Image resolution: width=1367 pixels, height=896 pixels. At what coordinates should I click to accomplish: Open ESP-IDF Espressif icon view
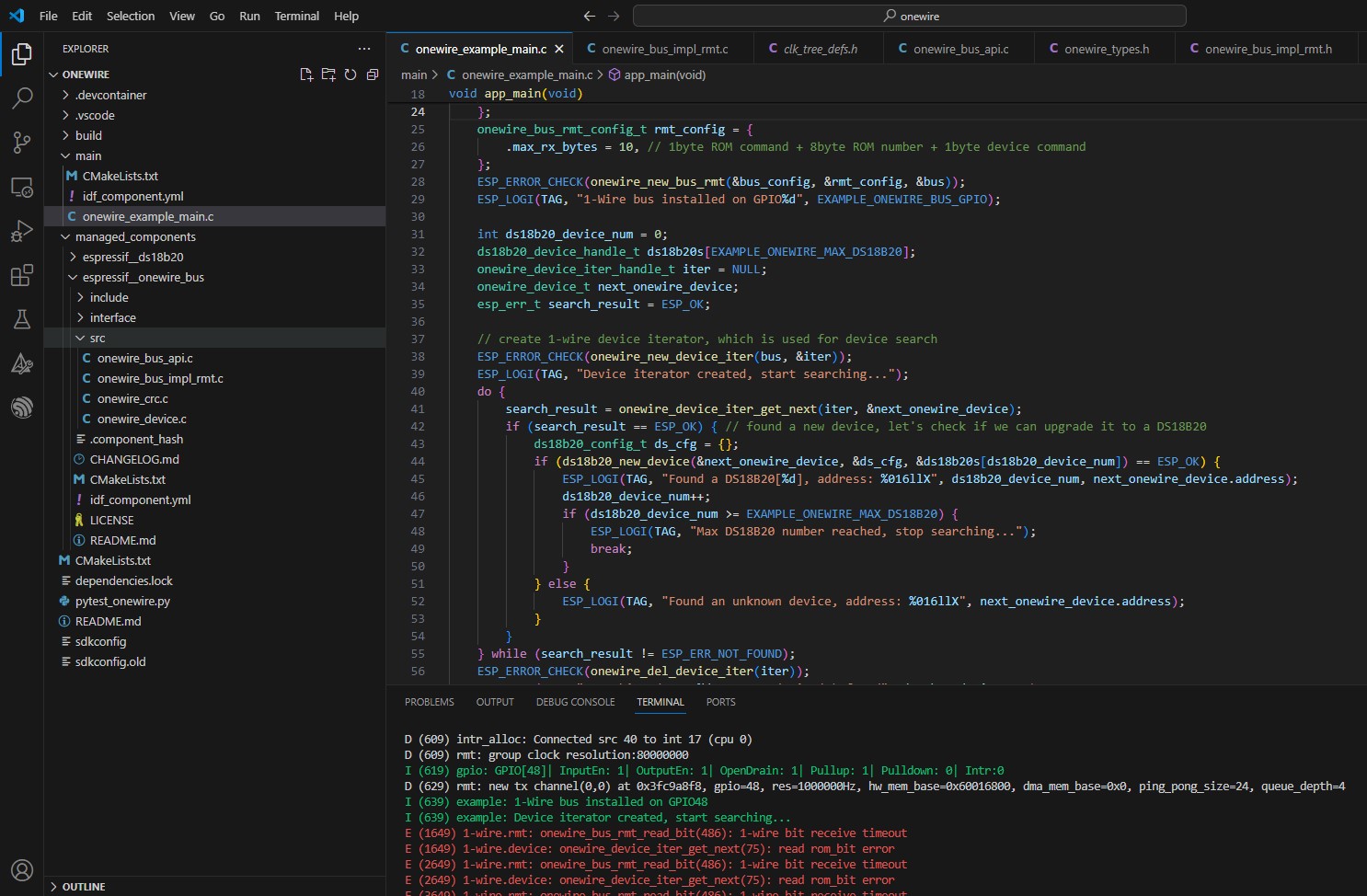point(22,407)
